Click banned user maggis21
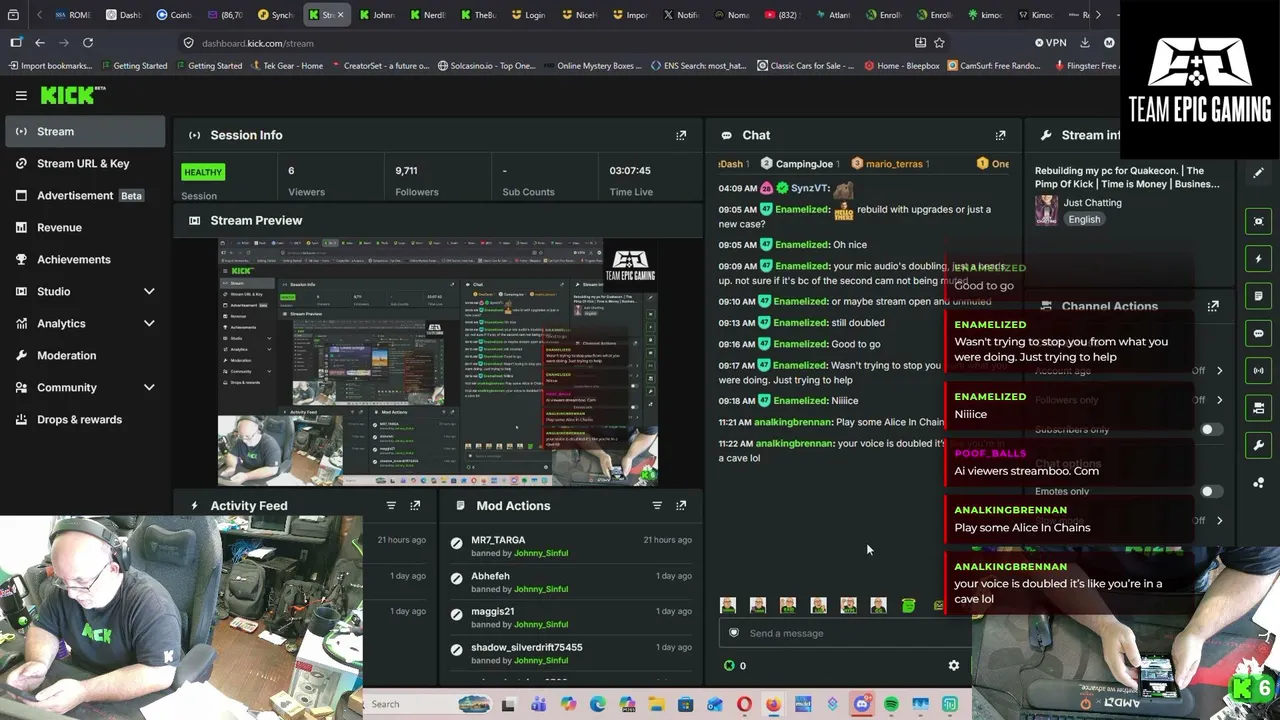 tap(493, 611)
